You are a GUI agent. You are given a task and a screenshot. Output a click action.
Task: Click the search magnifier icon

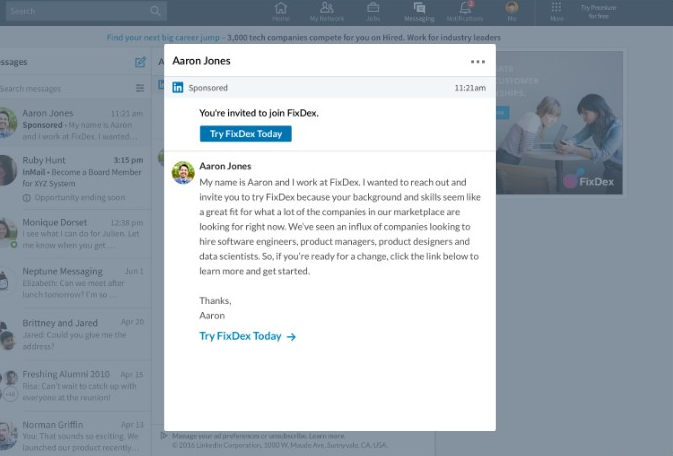click(155, 11)
